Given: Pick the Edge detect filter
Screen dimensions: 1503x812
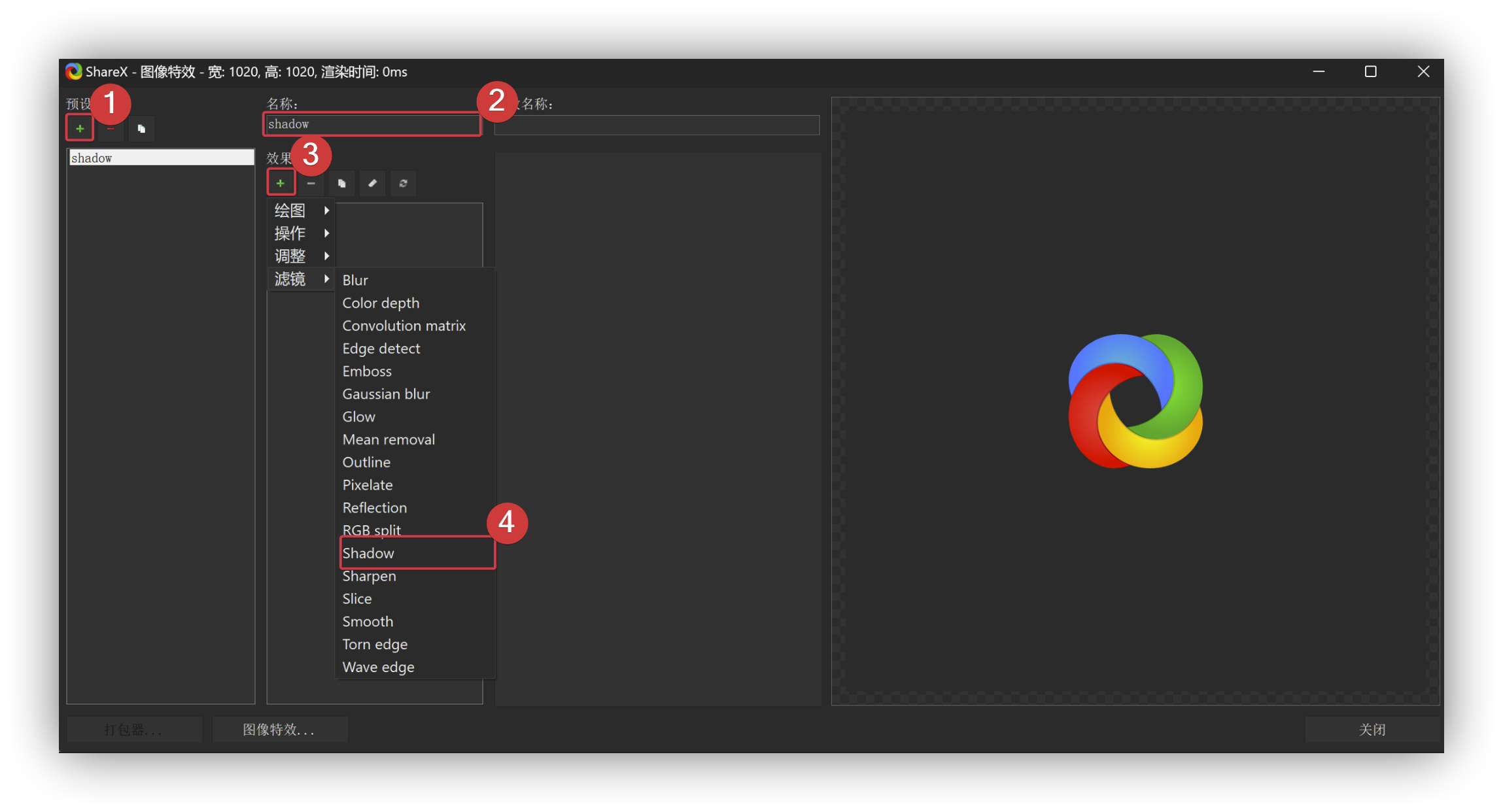Looking at the screenshot, I should coord(415,348).
